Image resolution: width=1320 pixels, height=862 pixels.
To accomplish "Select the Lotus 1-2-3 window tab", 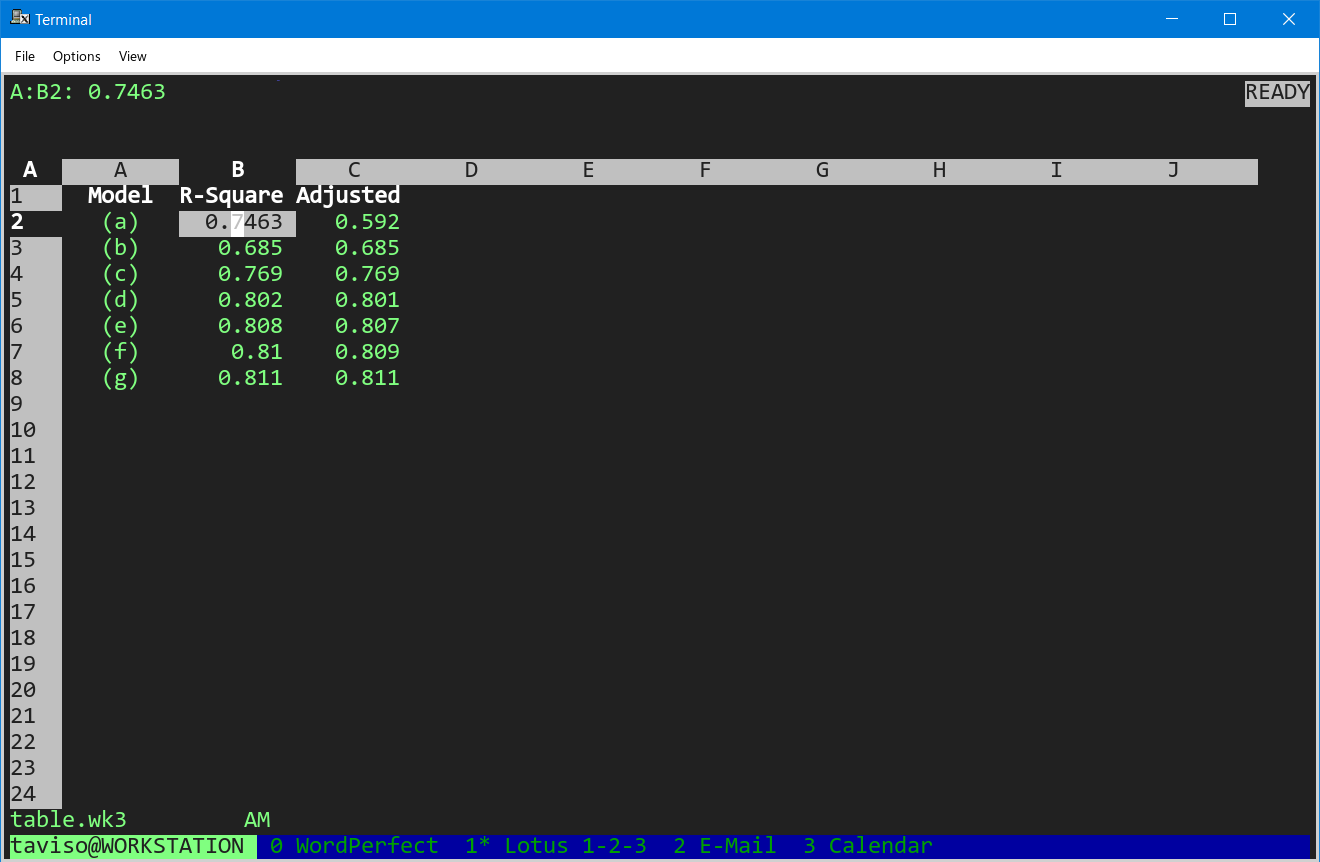I will pos(556,846).
